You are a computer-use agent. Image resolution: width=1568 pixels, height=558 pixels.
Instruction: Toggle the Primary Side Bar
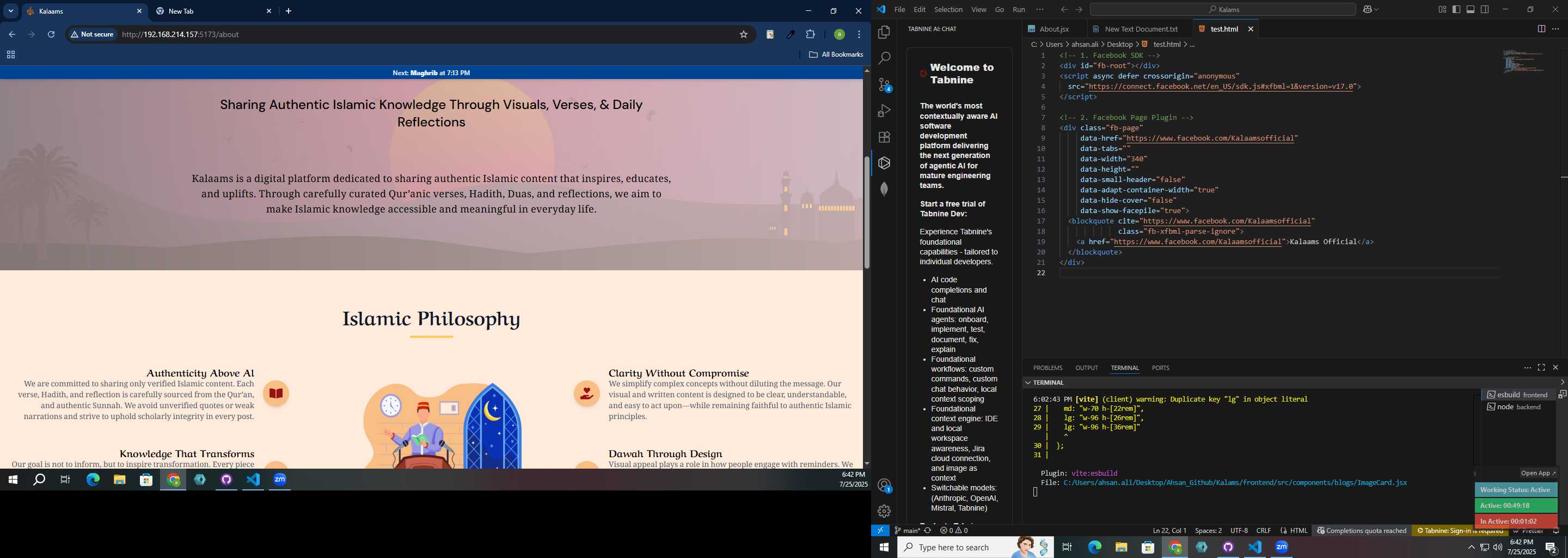[1456, 9]
